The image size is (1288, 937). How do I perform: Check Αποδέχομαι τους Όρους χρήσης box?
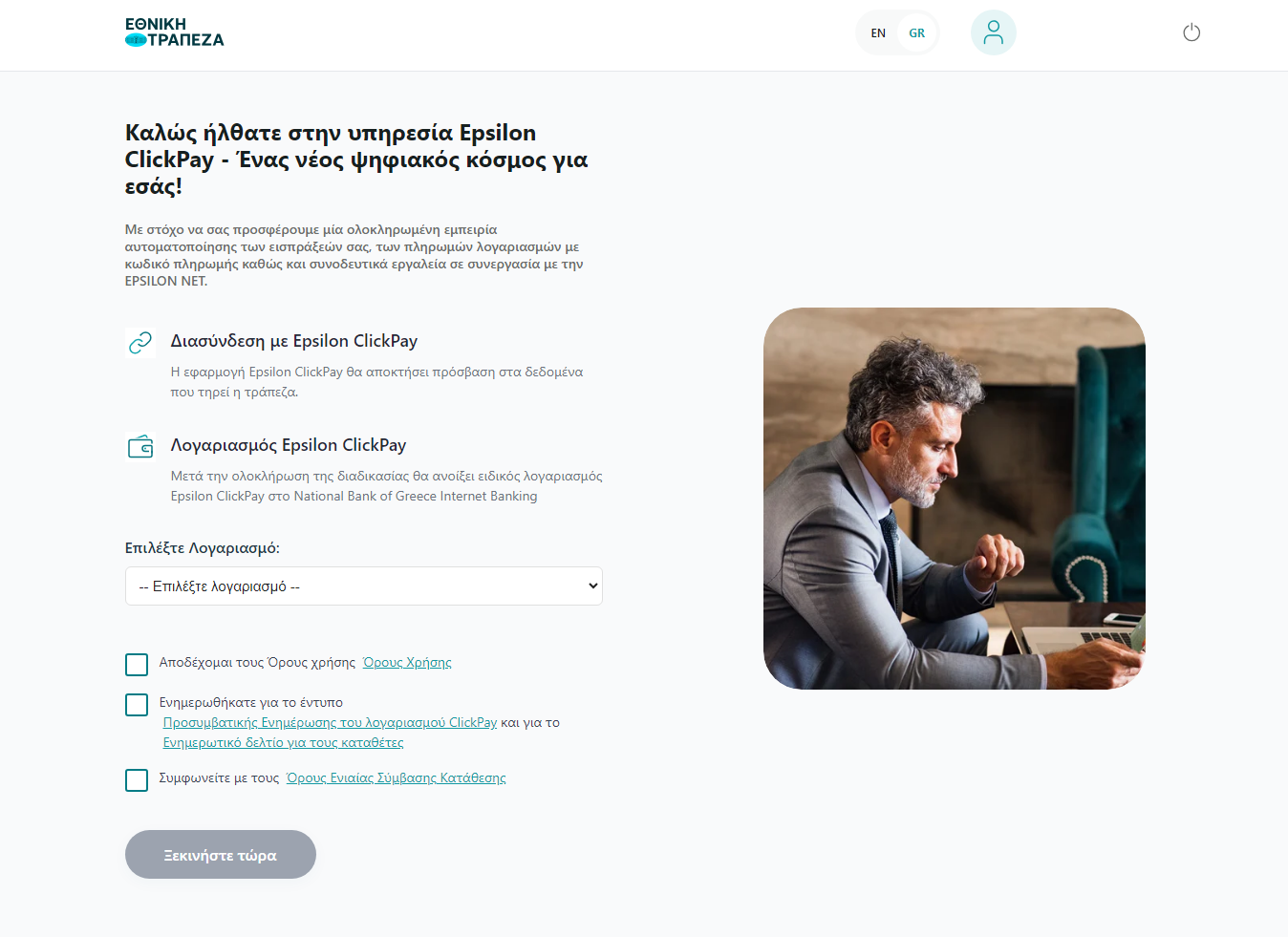tap(137, 665)
